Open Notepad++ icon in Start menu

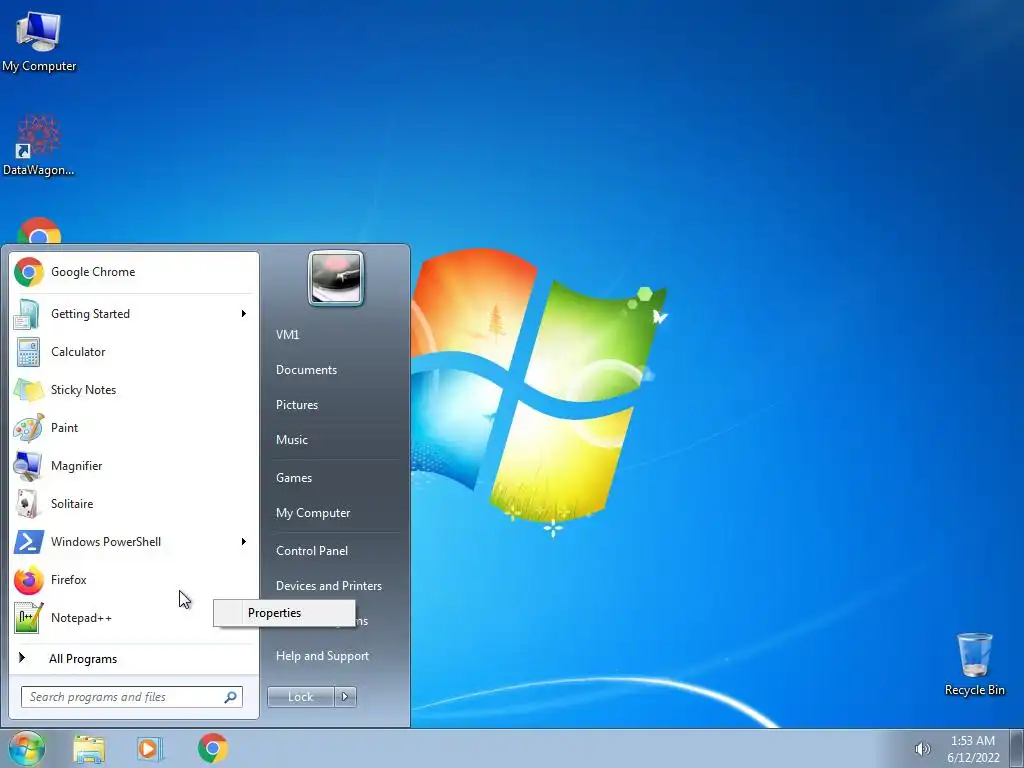pyautogui.click(x=28, y=618)
